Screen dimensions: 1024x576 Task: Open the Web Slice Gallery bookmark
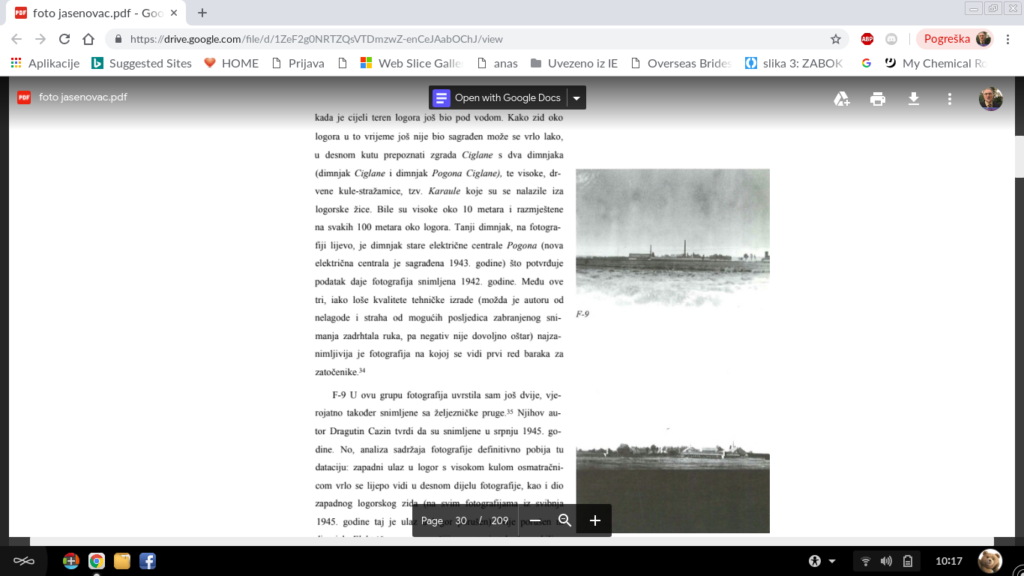(x=410, y=63)
